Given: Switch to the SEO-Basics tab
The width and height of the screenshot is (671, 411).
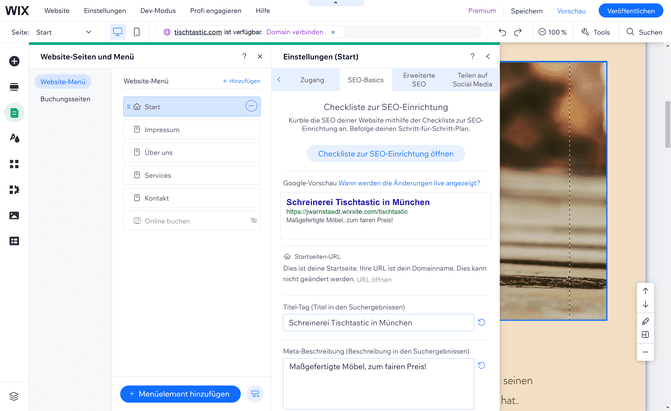Looking at the screenshot, I should pos(365,80).
